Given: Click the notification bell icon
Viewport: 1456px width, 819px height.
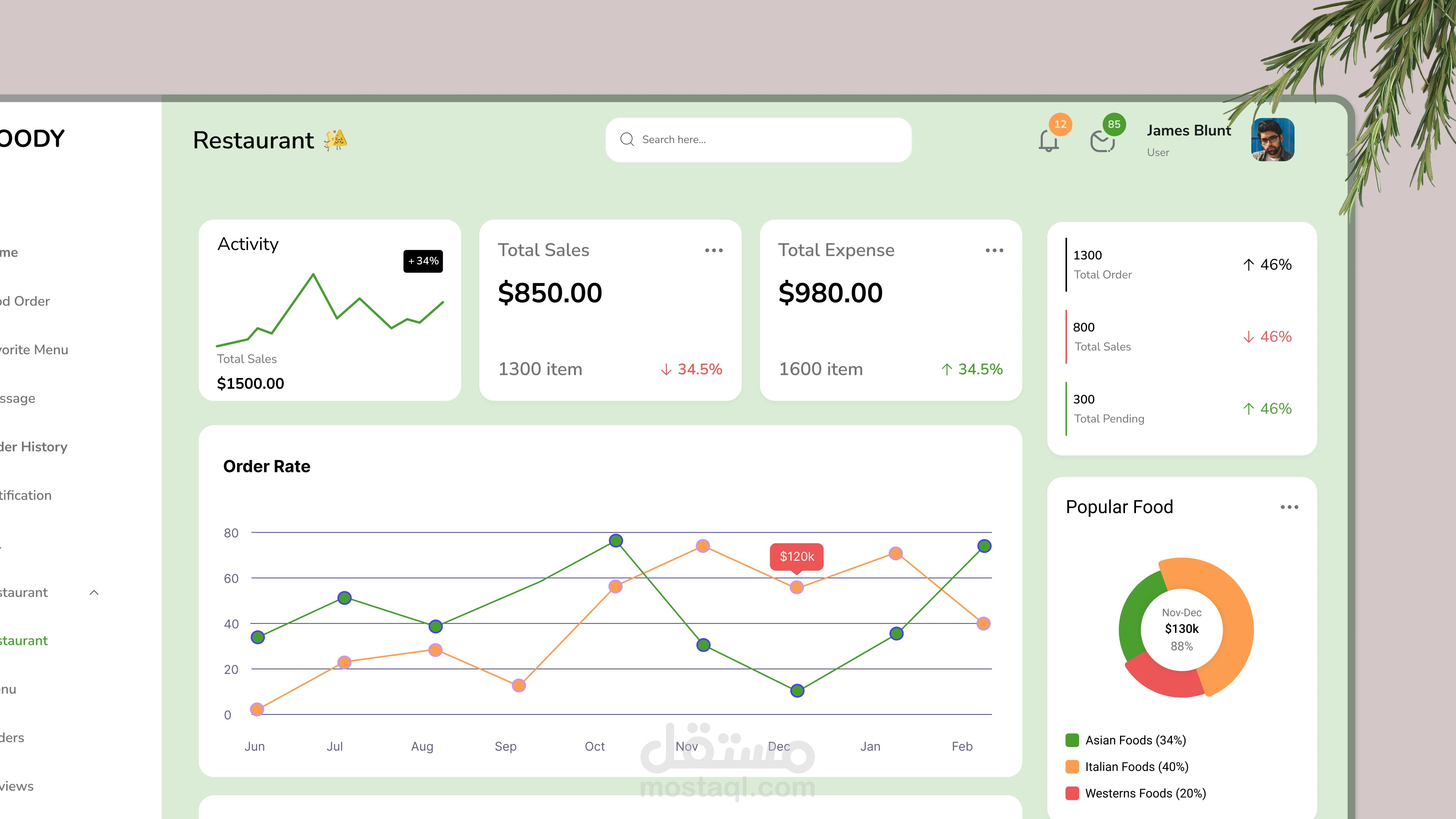Looking at the screenshot, I should pos(1048,141).
